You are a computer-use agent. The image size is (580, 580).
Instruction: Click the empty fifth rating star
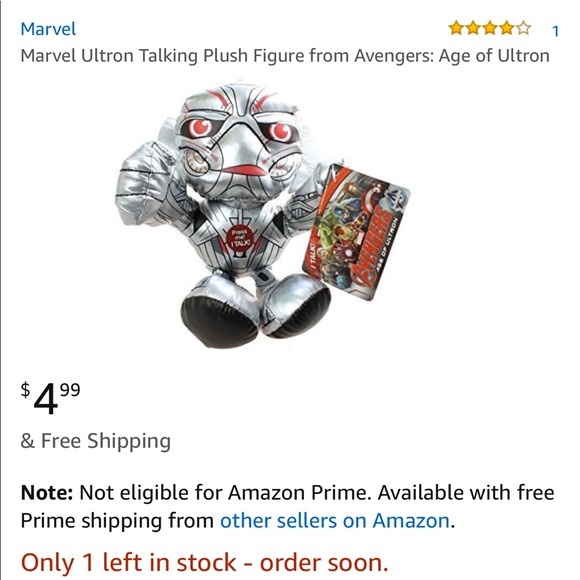tap(523, 28)
